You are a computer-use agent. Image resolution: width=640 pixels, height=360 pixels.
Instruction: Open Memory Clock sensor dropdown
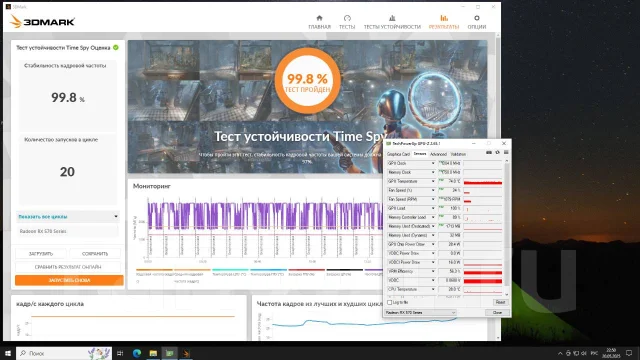coord(433,172)
